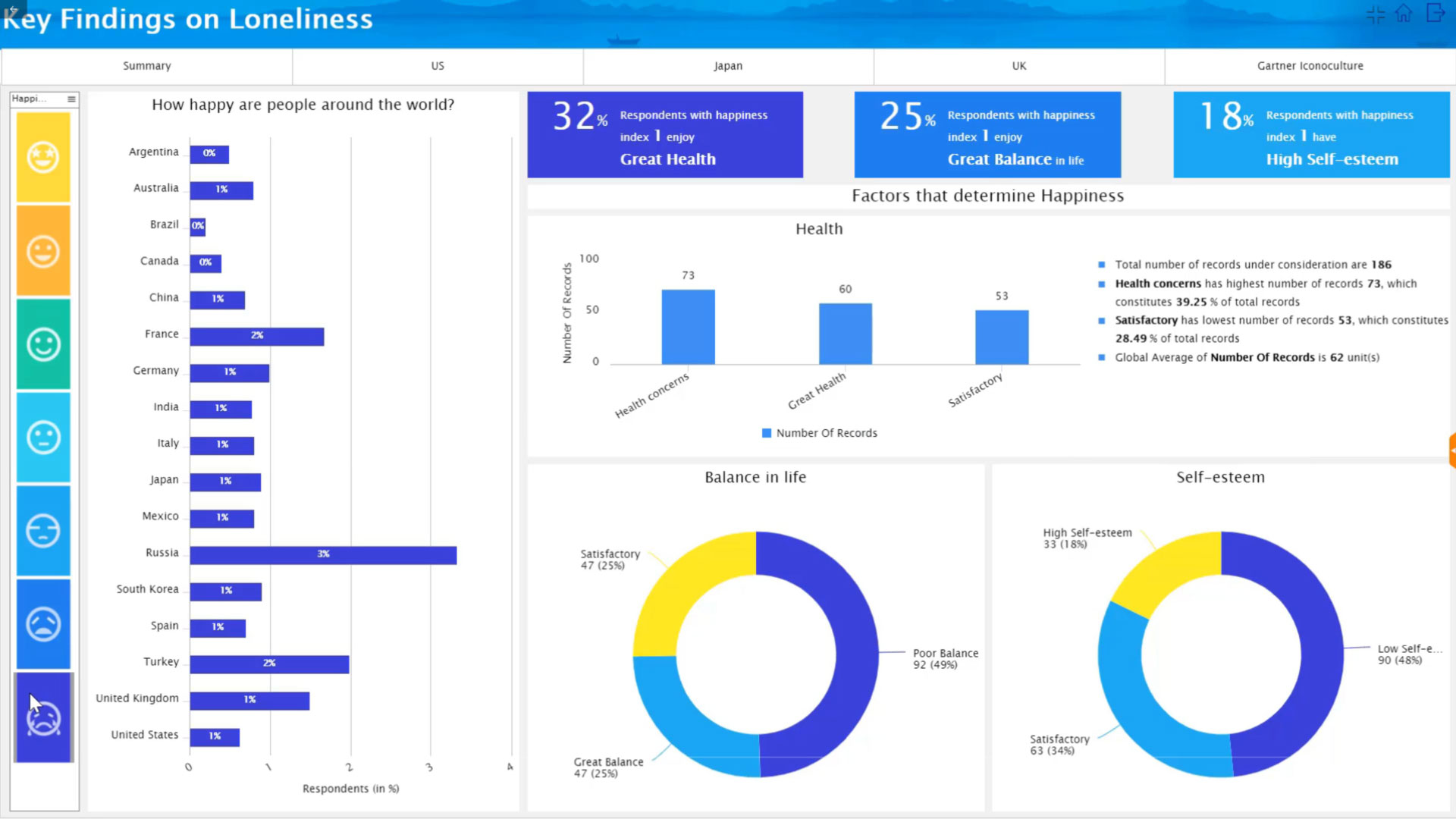Switch to the US tab

pos(437,65)
